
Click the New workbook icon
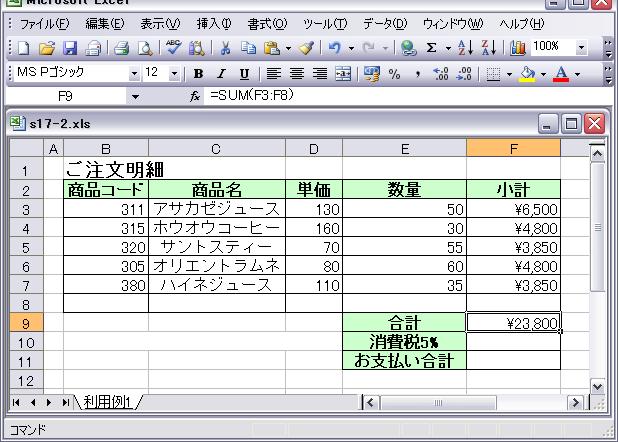(24, 48)
